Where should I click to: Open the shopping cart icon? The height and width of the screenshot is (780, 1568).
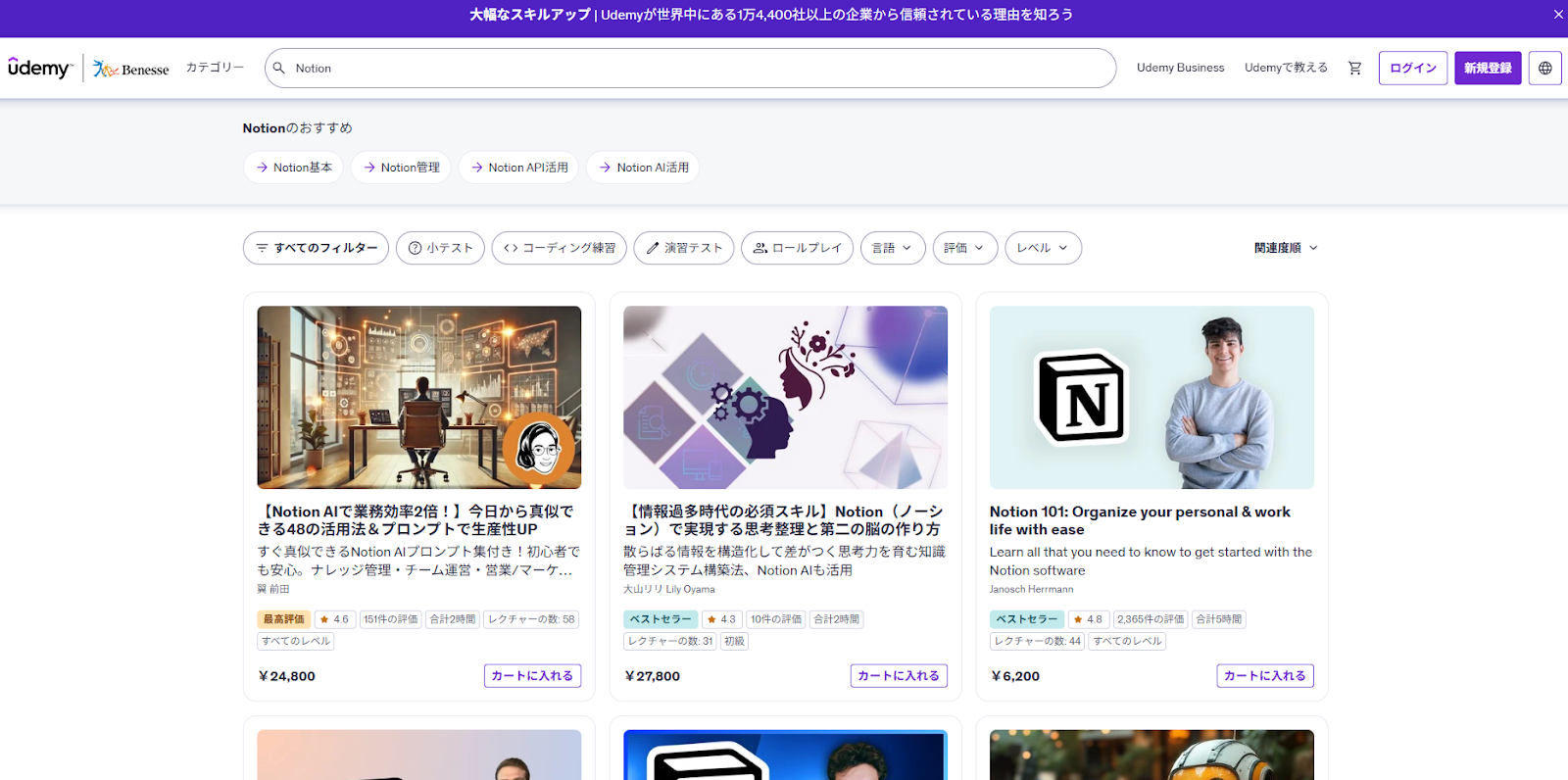tap(1354, 68)
